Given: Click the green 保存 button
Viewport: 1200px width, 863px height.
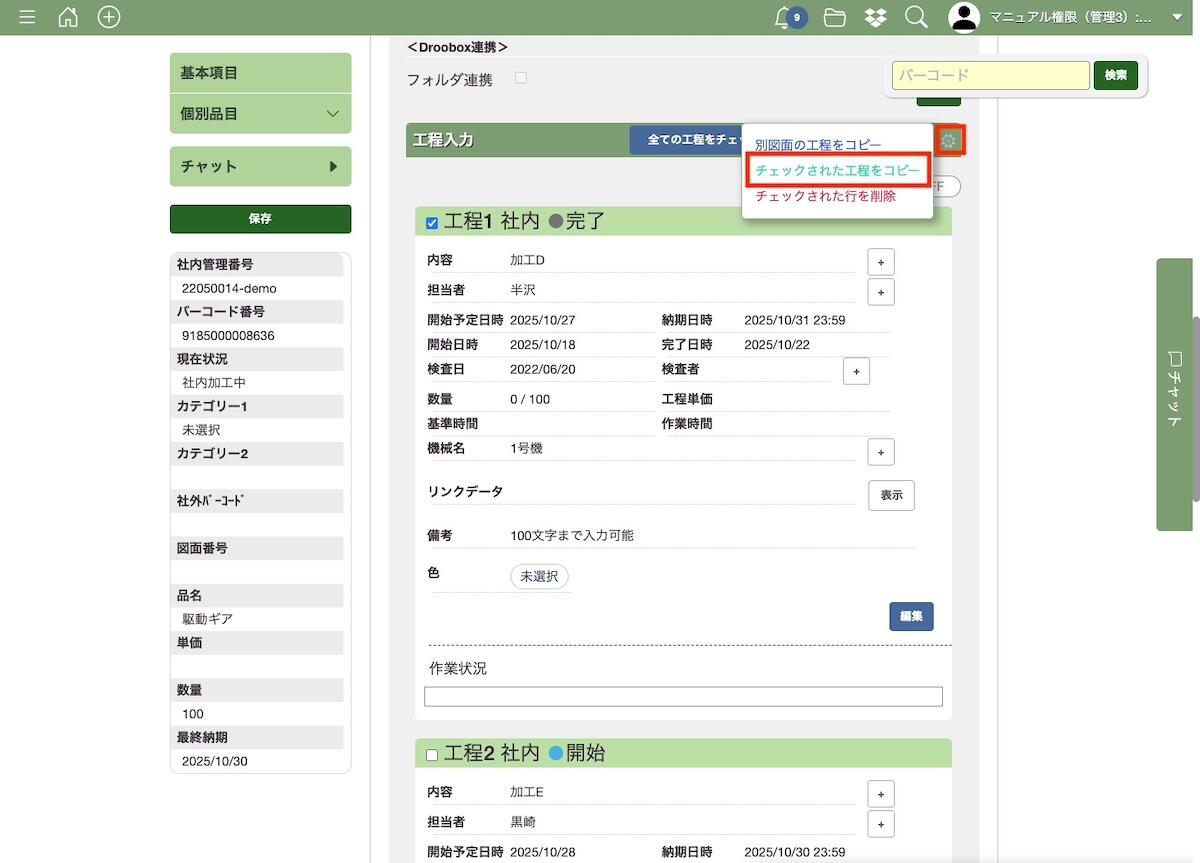Looking at the screenshot, I should (x=260, y=219).
